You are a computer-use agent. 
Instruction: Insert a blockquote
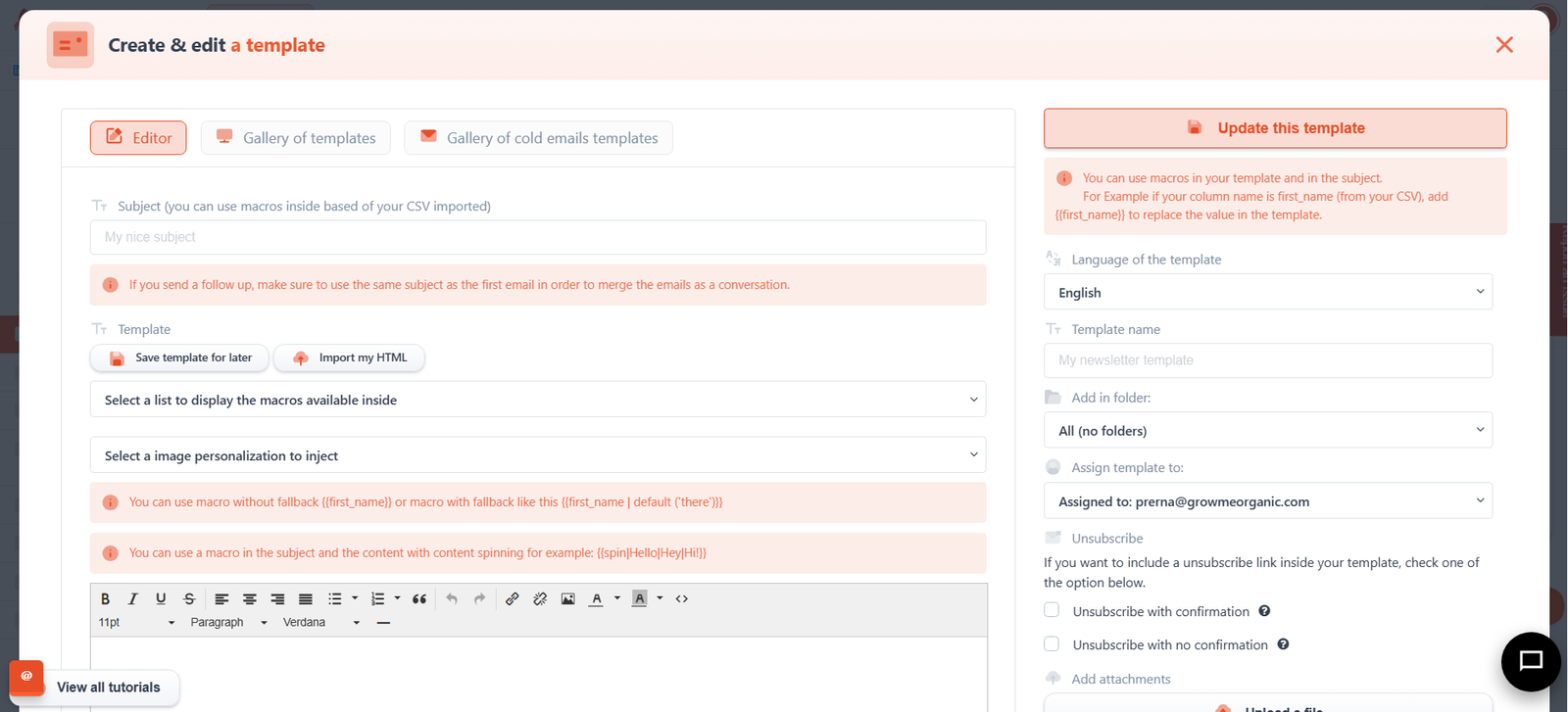coord(419,598)
